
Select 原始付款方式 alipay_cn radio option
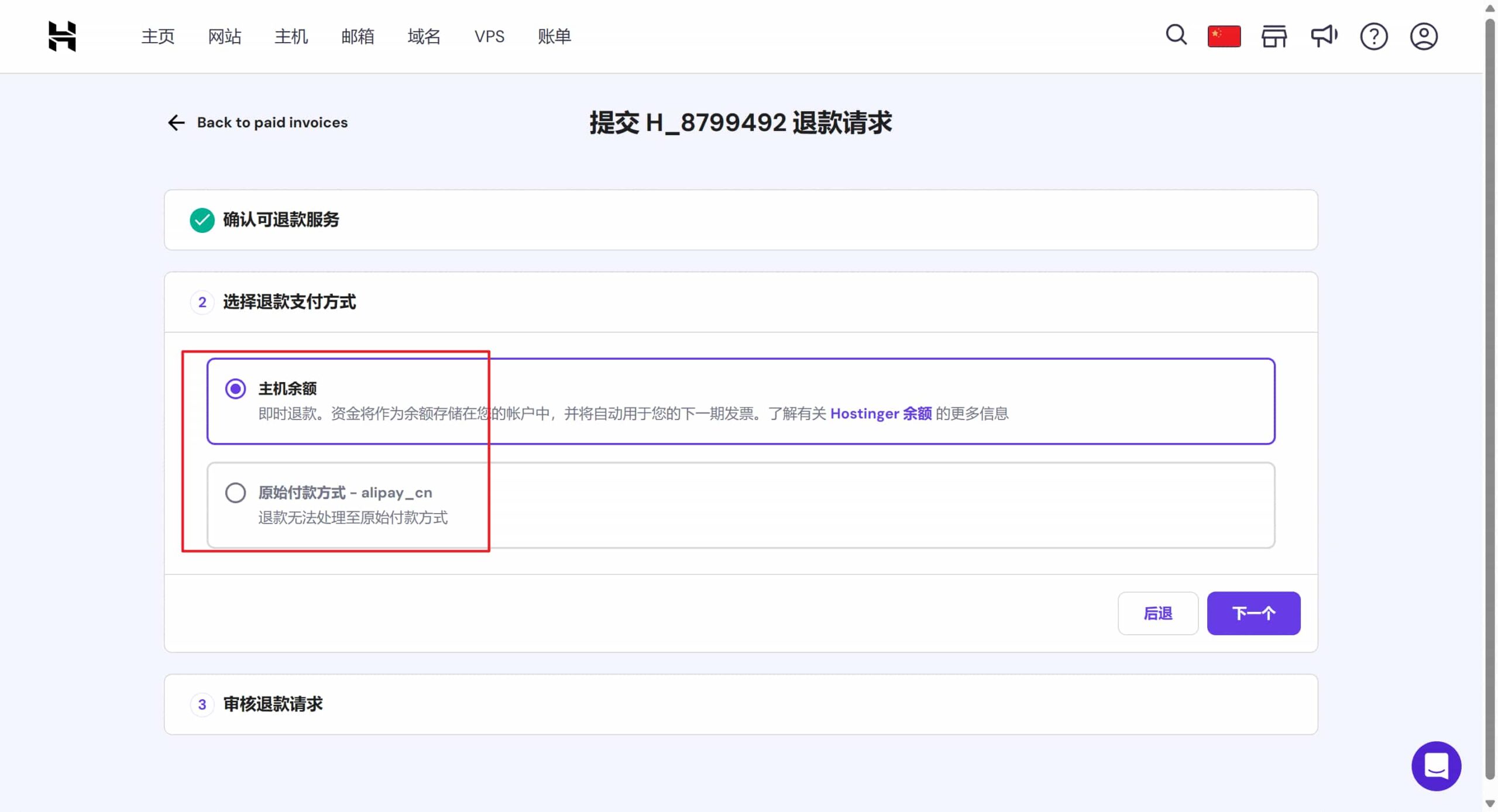tap(235, 493)
